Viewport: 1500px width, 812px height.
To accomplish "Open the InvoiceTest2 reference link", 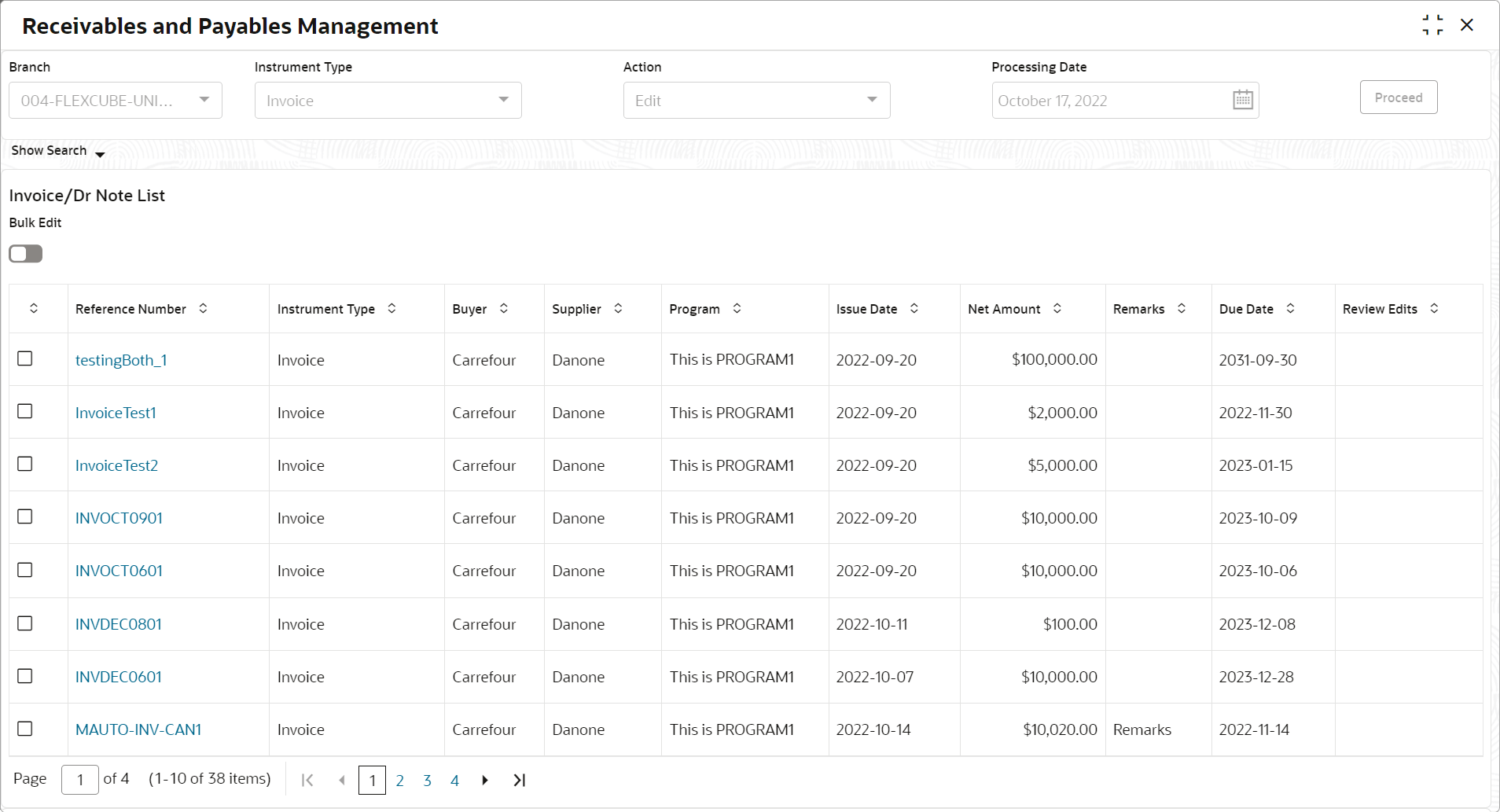I will (116, 465).
